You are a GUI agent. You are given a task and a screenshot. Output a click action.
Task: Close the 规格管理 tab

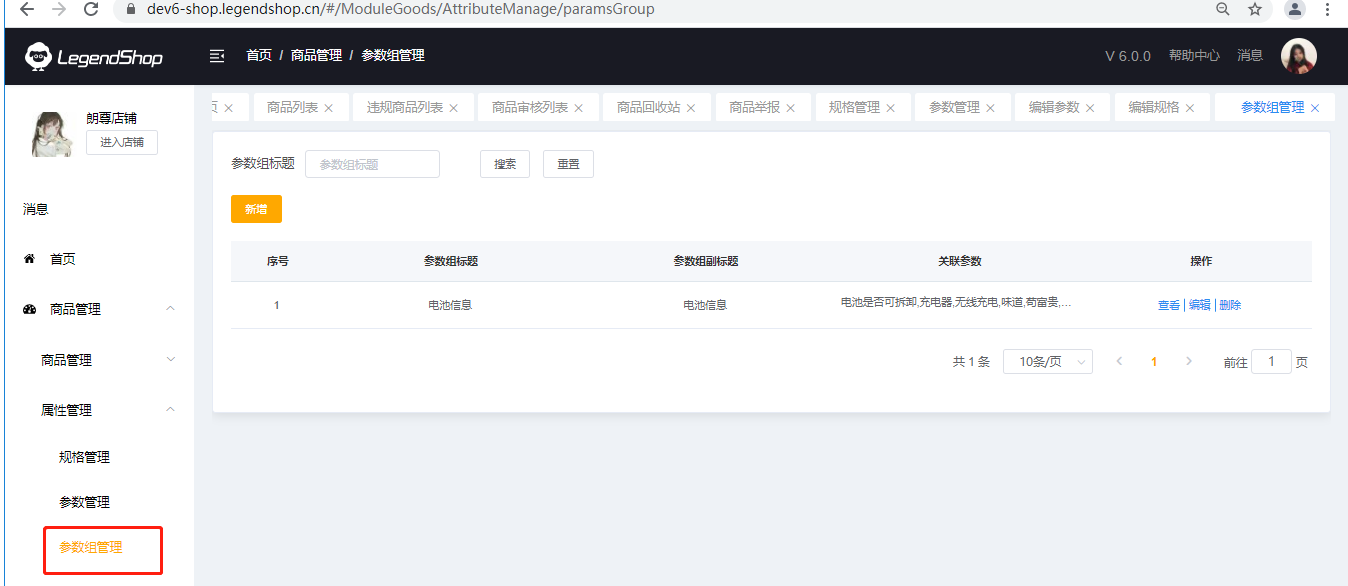pos(891,108)
